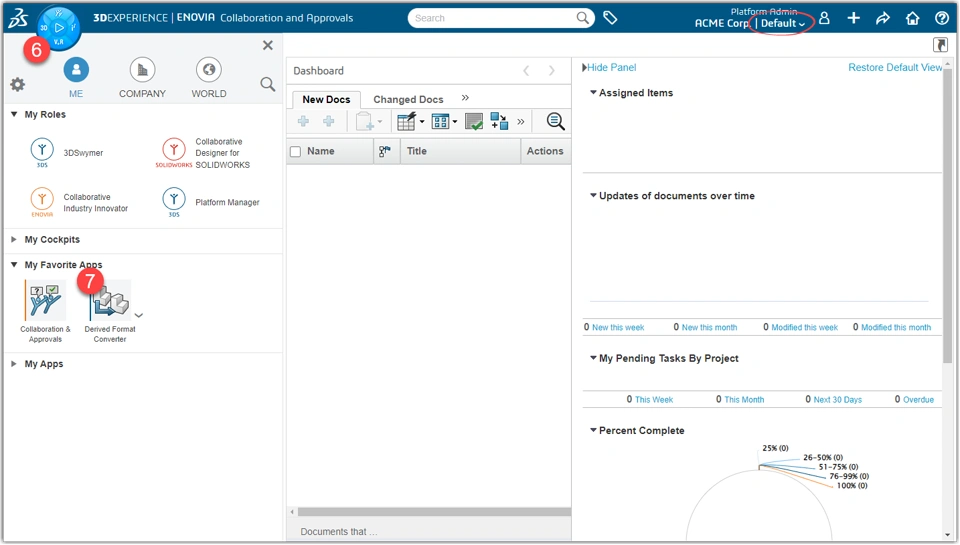This screenshot has height=545, width=960.
Task: Click the right panel vertical scrollbar
Action: tap(947, 214)
